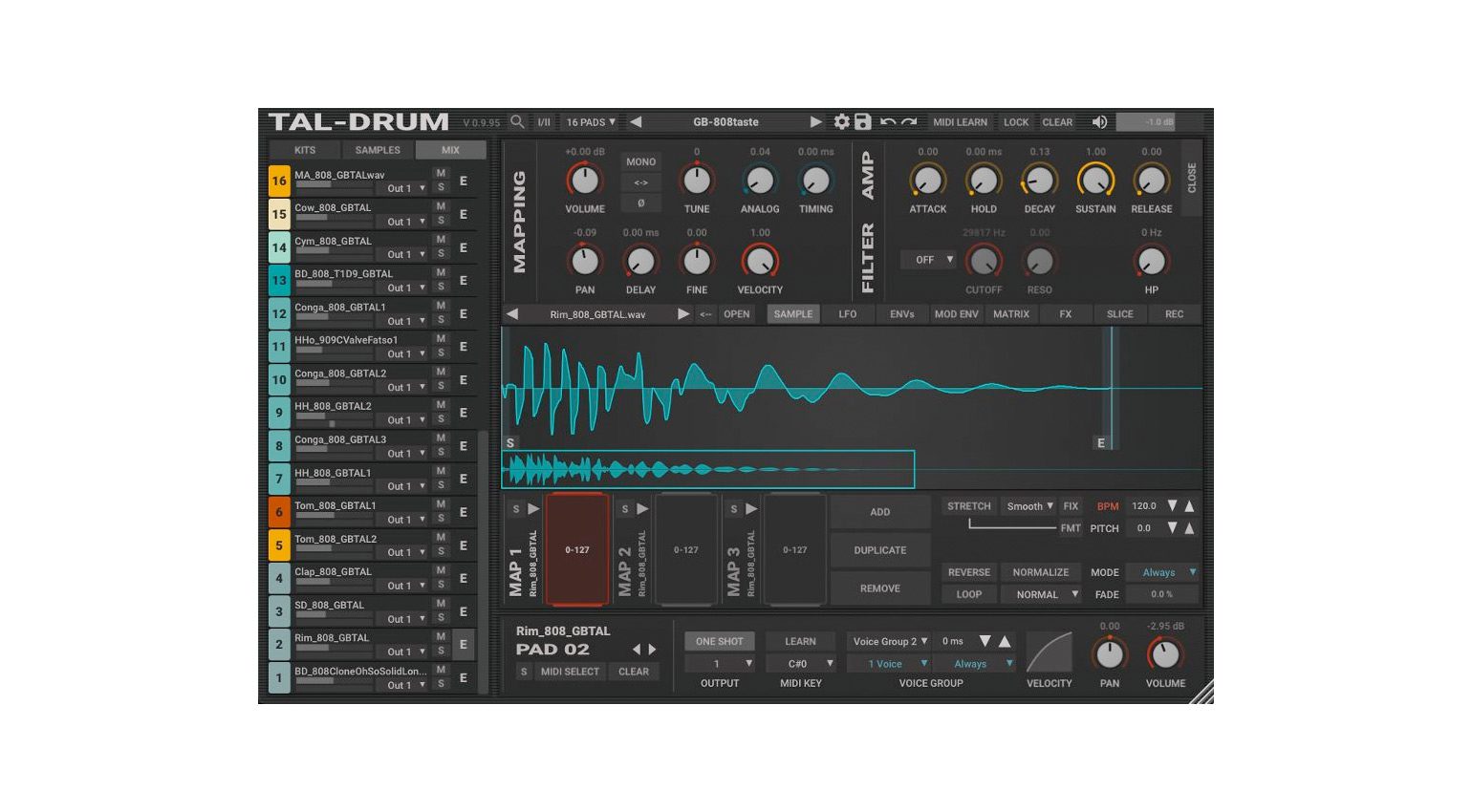Decrease pitch with down arrow
Screen dimensions: 1472x812
1173,527
